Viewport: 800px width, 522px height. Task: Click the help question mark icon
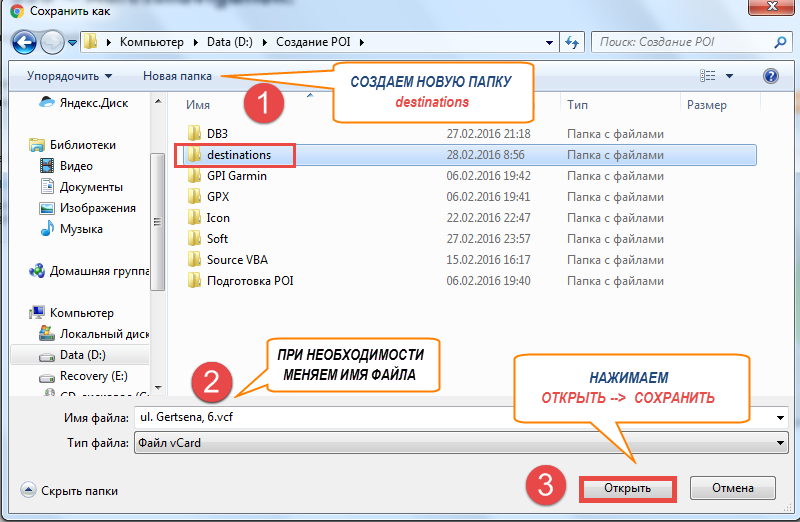(x=770, y=76)
